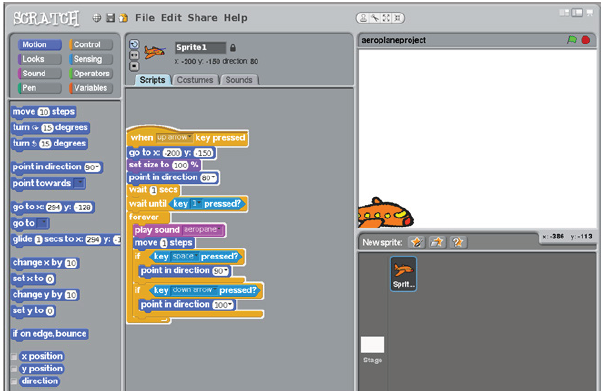Click the globe language icon
Image resolution: width=601 pixels, height=391 pixels.
pyautogui.click(x=97, y=18)
